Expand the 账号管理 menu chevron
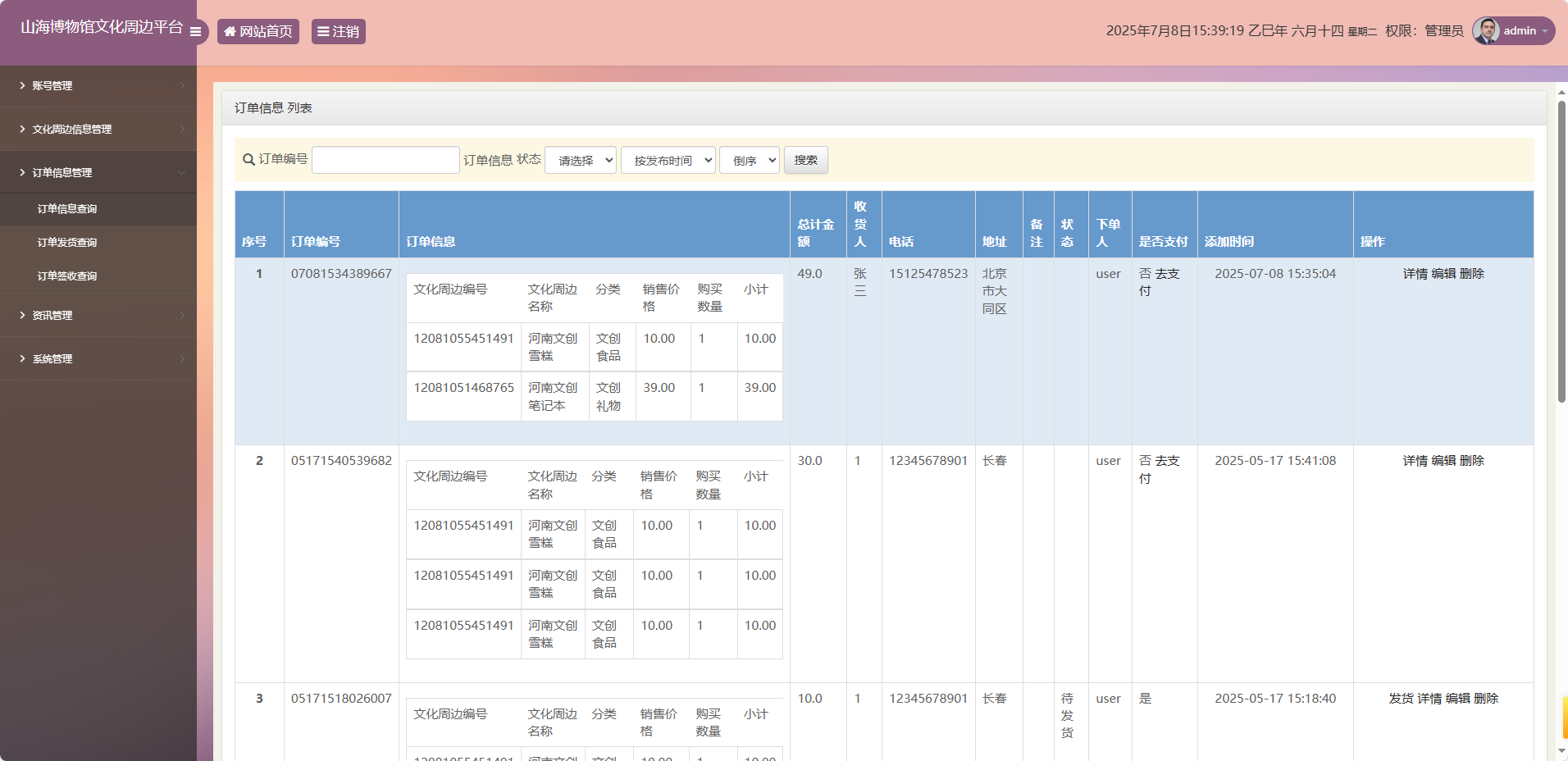Image resolution: width=1568 pixels, height=761 pixels. pos(184,85)
